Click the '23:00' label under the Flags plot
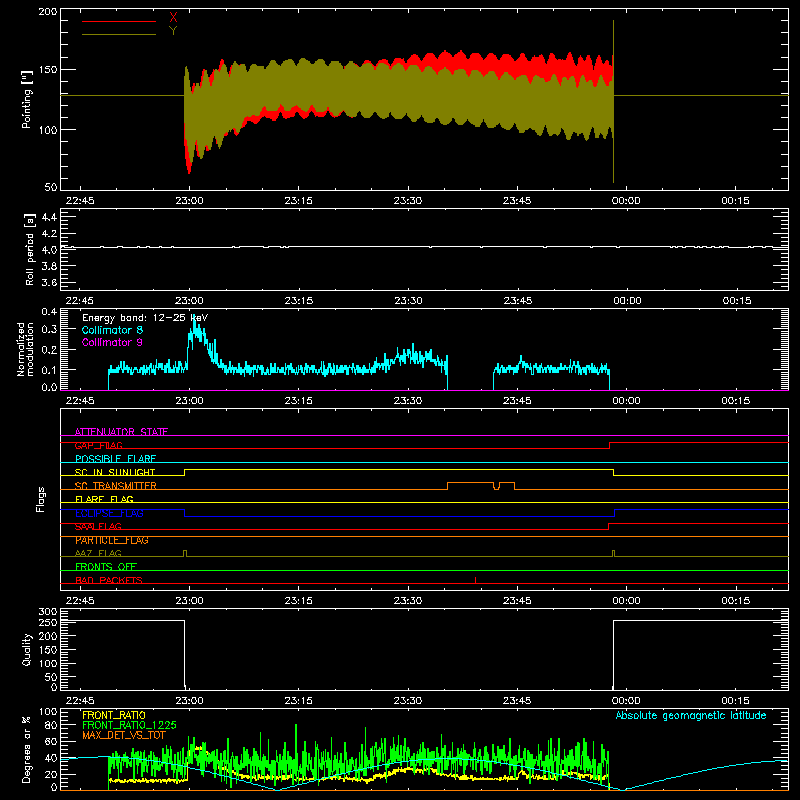 (x=189, y=601)
